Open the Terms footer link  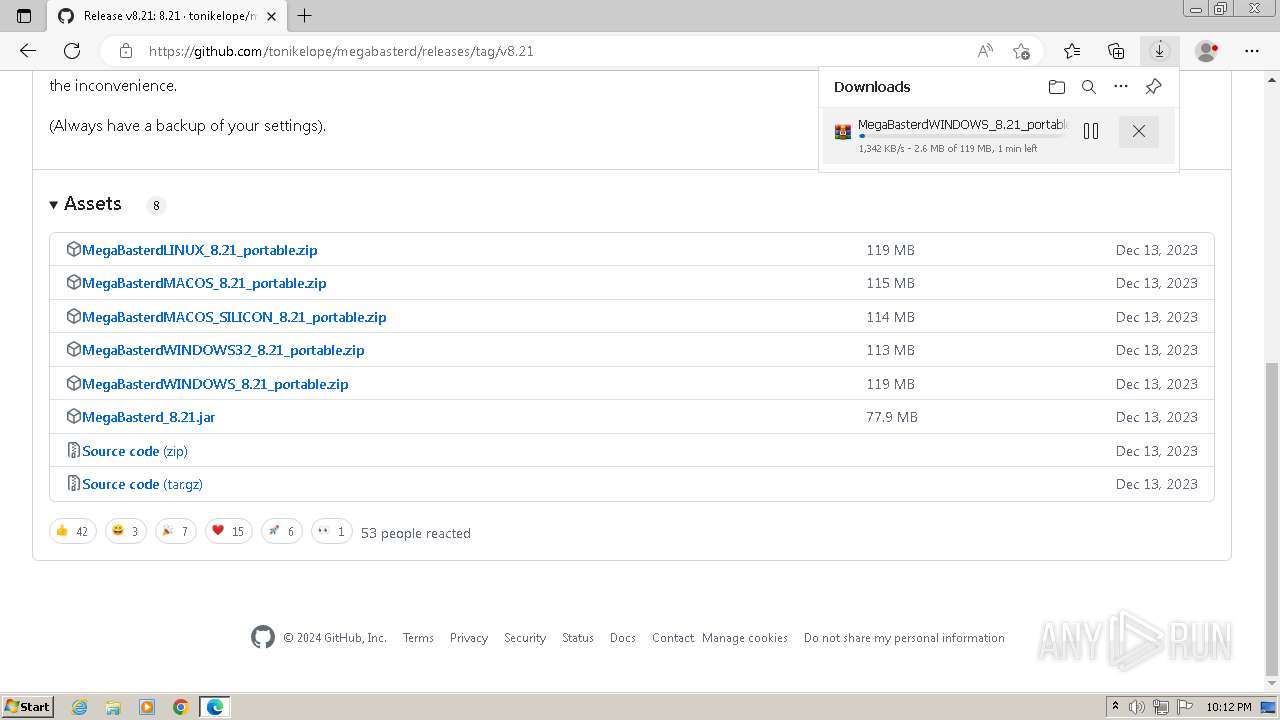point(418,638)
